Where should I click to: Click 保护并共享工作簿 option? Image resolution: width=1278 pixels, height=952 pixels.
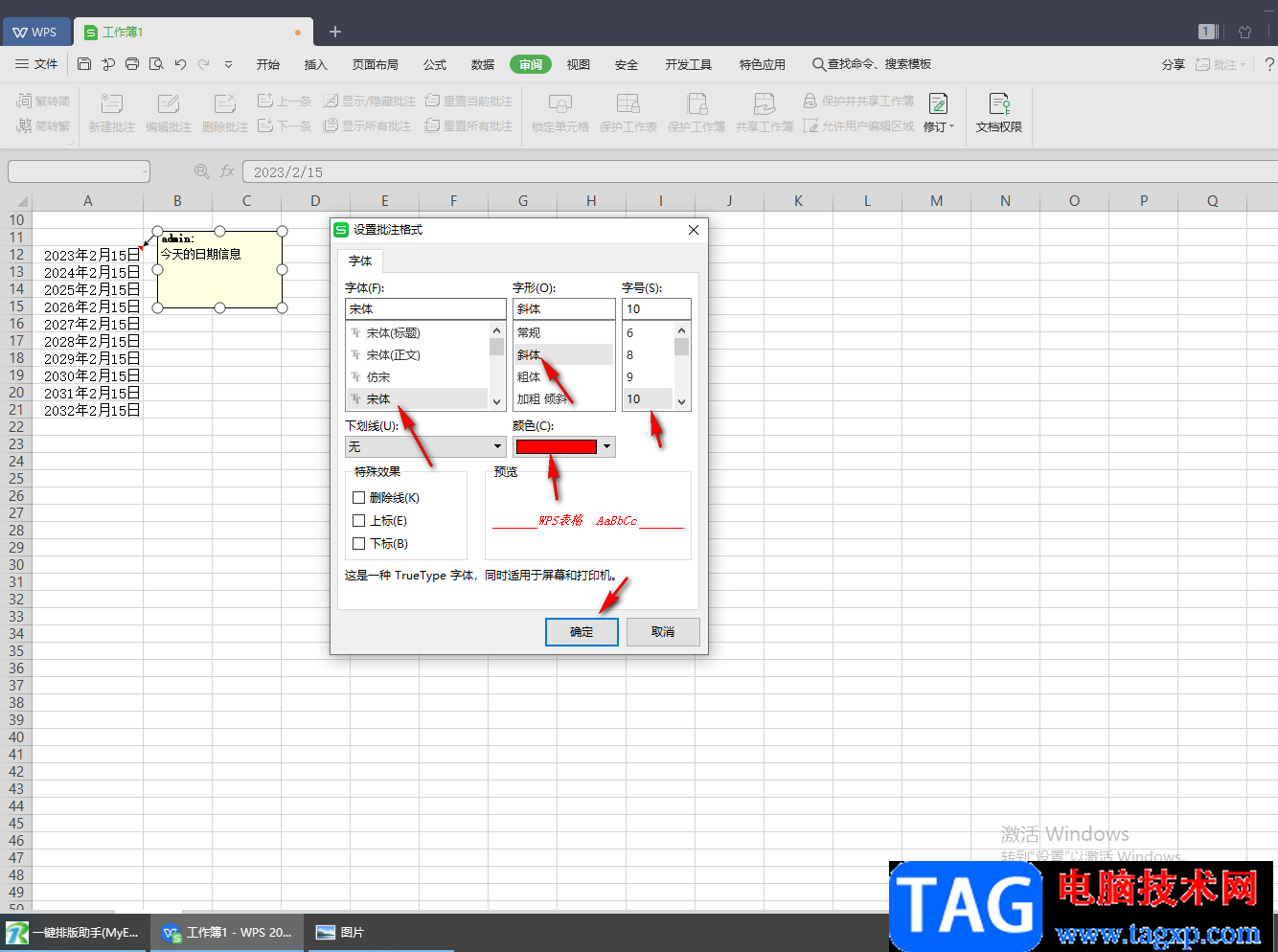[858, 101]
